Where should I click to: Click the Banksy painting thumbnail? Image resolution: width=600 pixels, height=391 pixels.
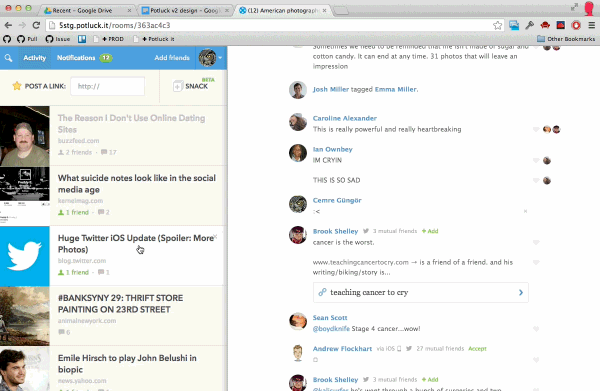(x=24, y=316)
